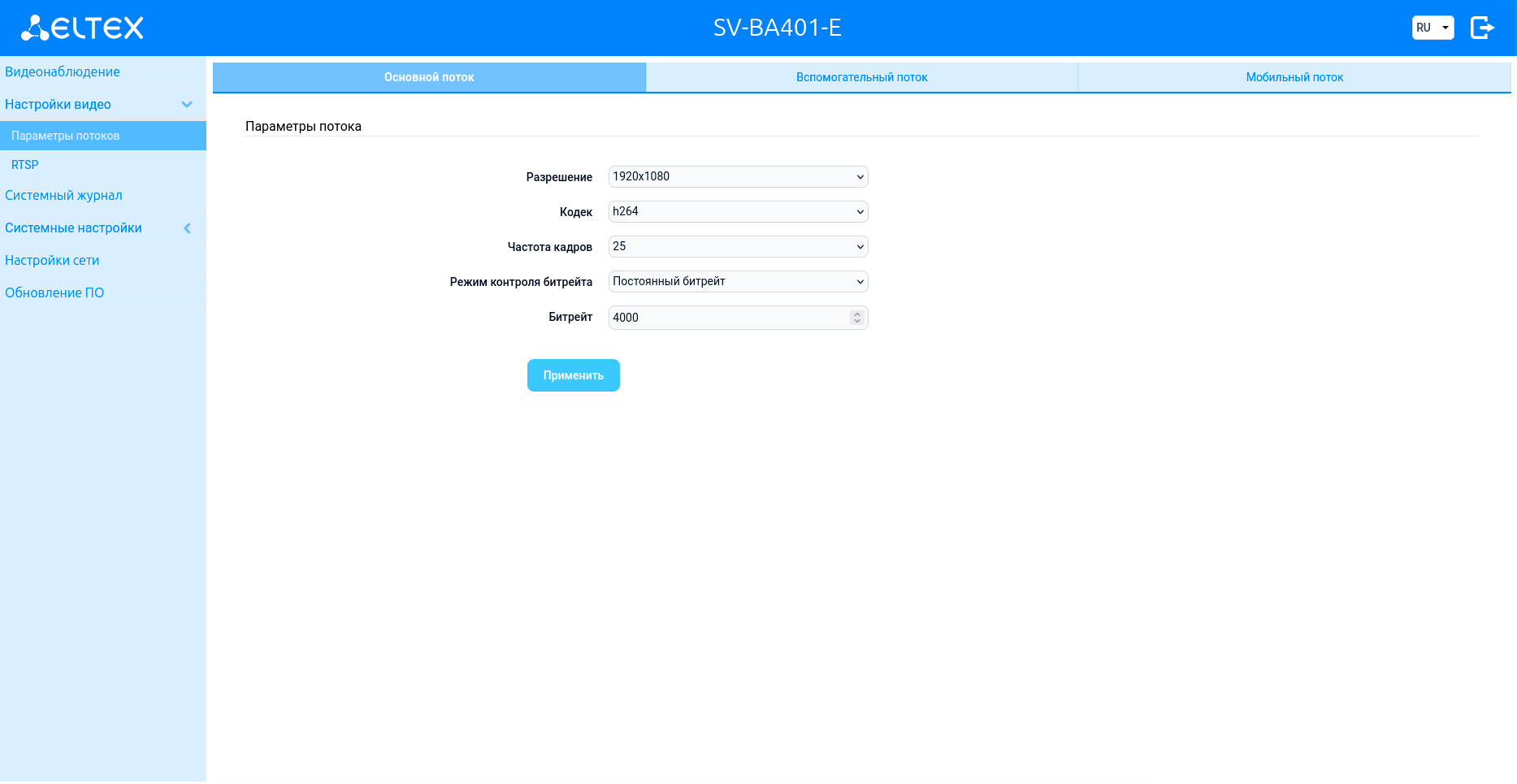Click the Применить button
This screenshot has width=1517, height=784.
(574, 375)
